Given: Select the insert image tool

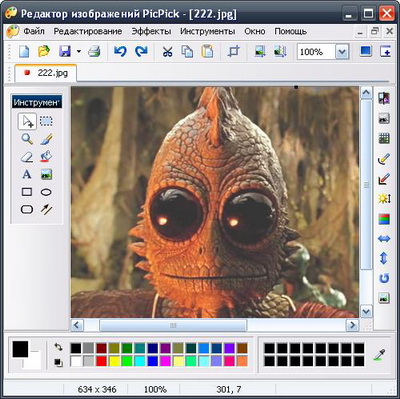Looking at the screenshot, I should 46,174.
